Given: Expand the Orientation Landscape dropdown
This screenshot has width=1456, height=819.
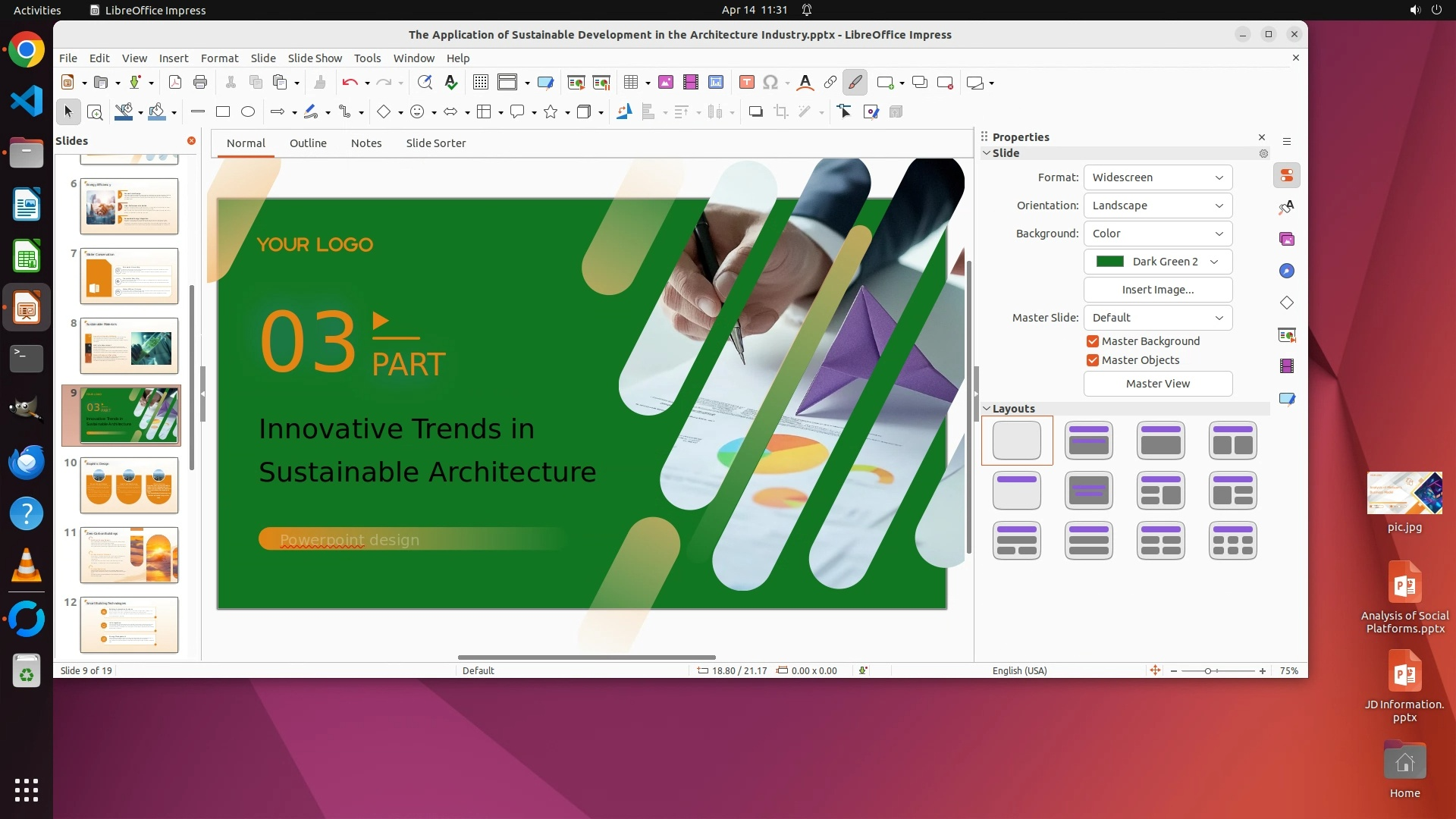Looking at the screenshot, I should [1157, 206].
